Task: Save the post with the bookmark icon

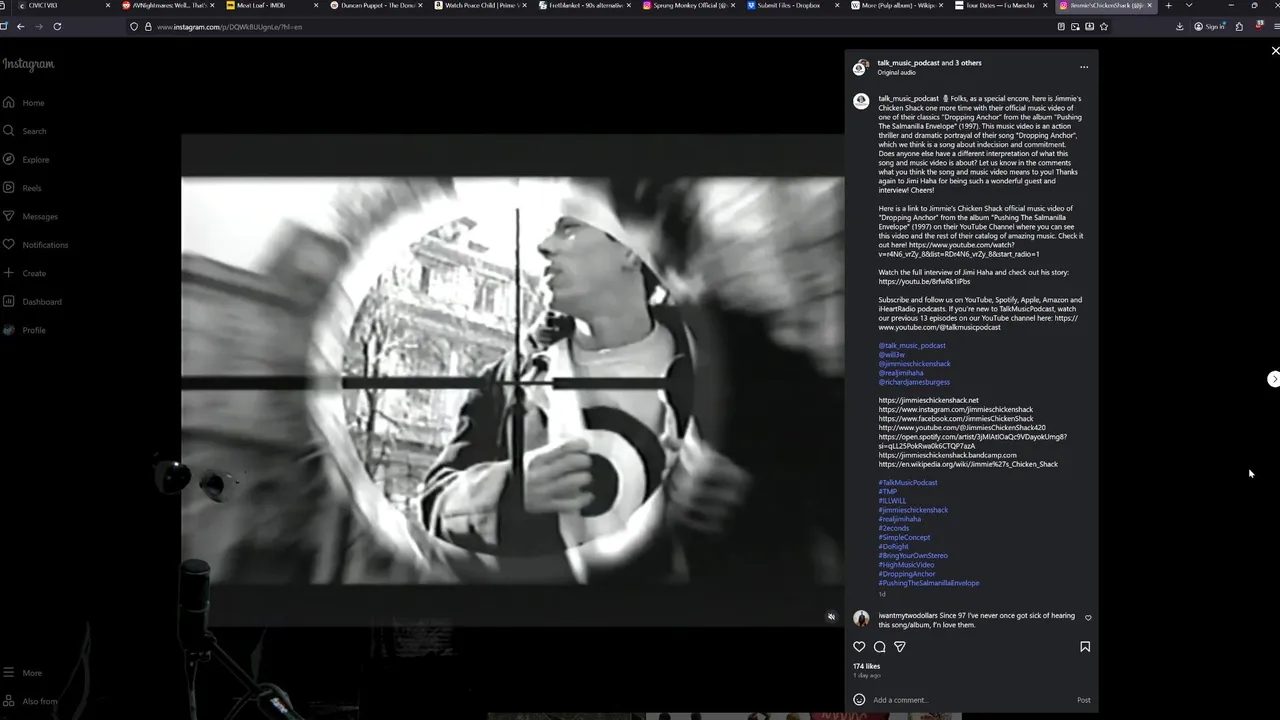Action: [x=1085, y=647]
